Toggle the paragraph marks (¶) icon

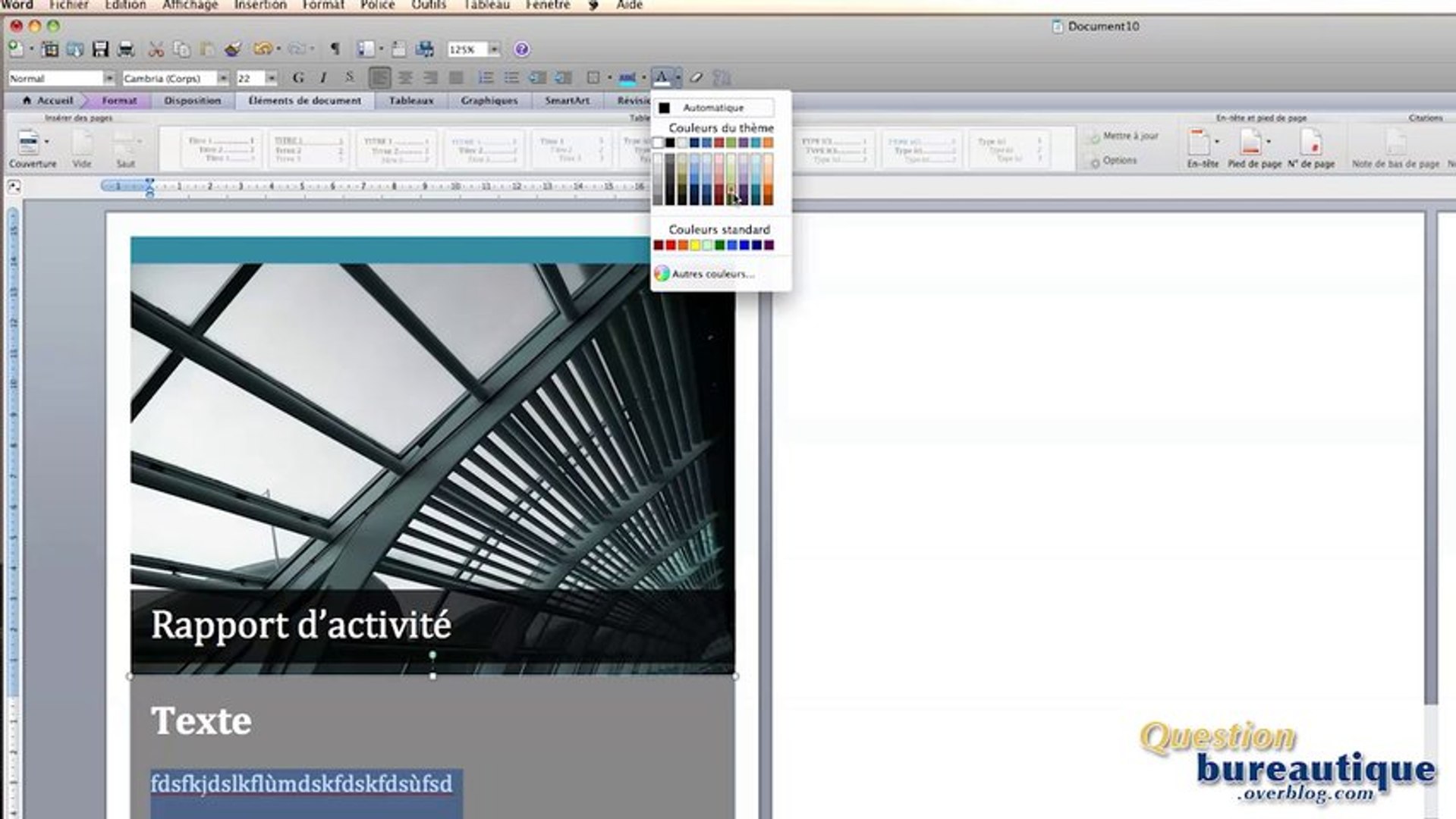click(x=335, y=49)
